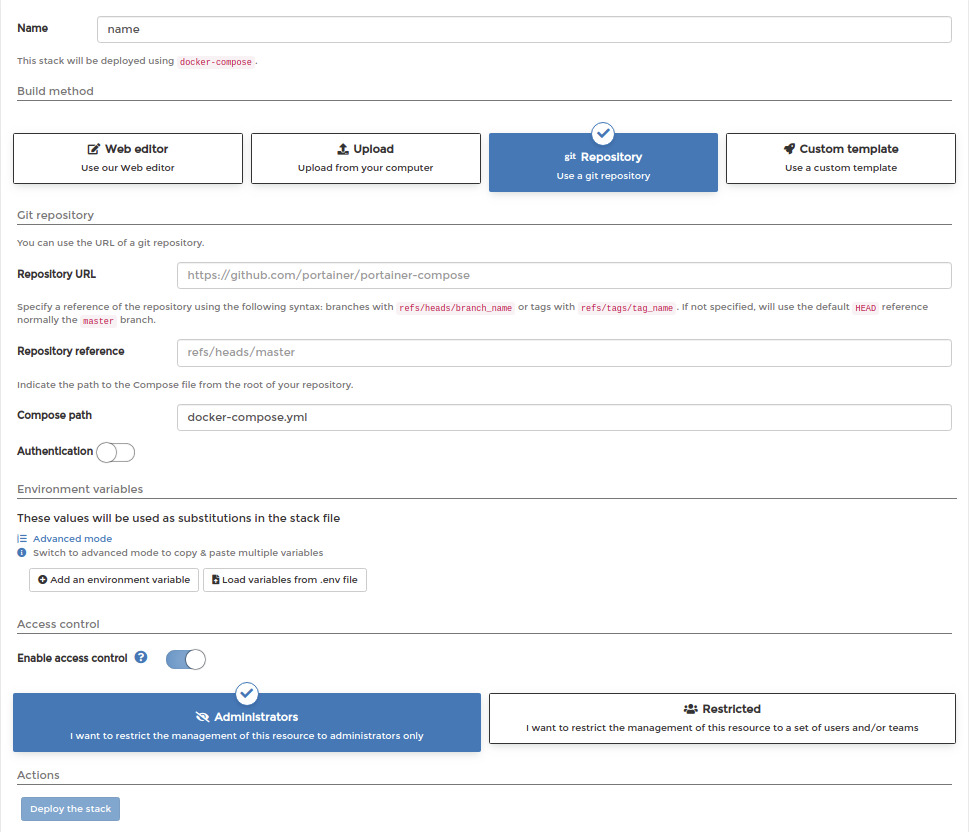This screenshot has width=969, height=832.
Task: Click 'Switch to advanced mode to copy & paste' hint
Action: (x=178, y=553)
